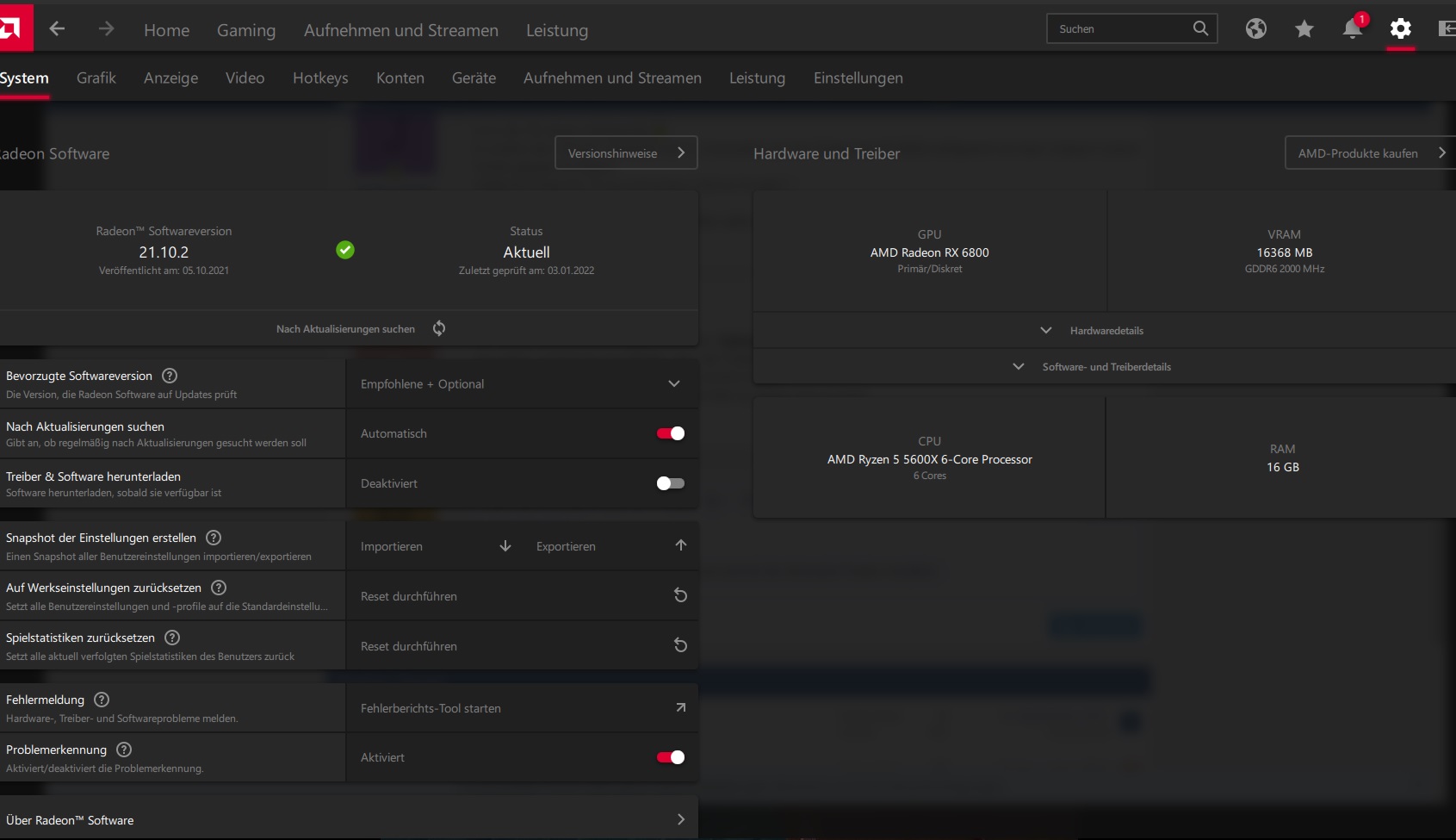Click the green status checkmark
The image size is (1456, 840).
pos(345,250)
